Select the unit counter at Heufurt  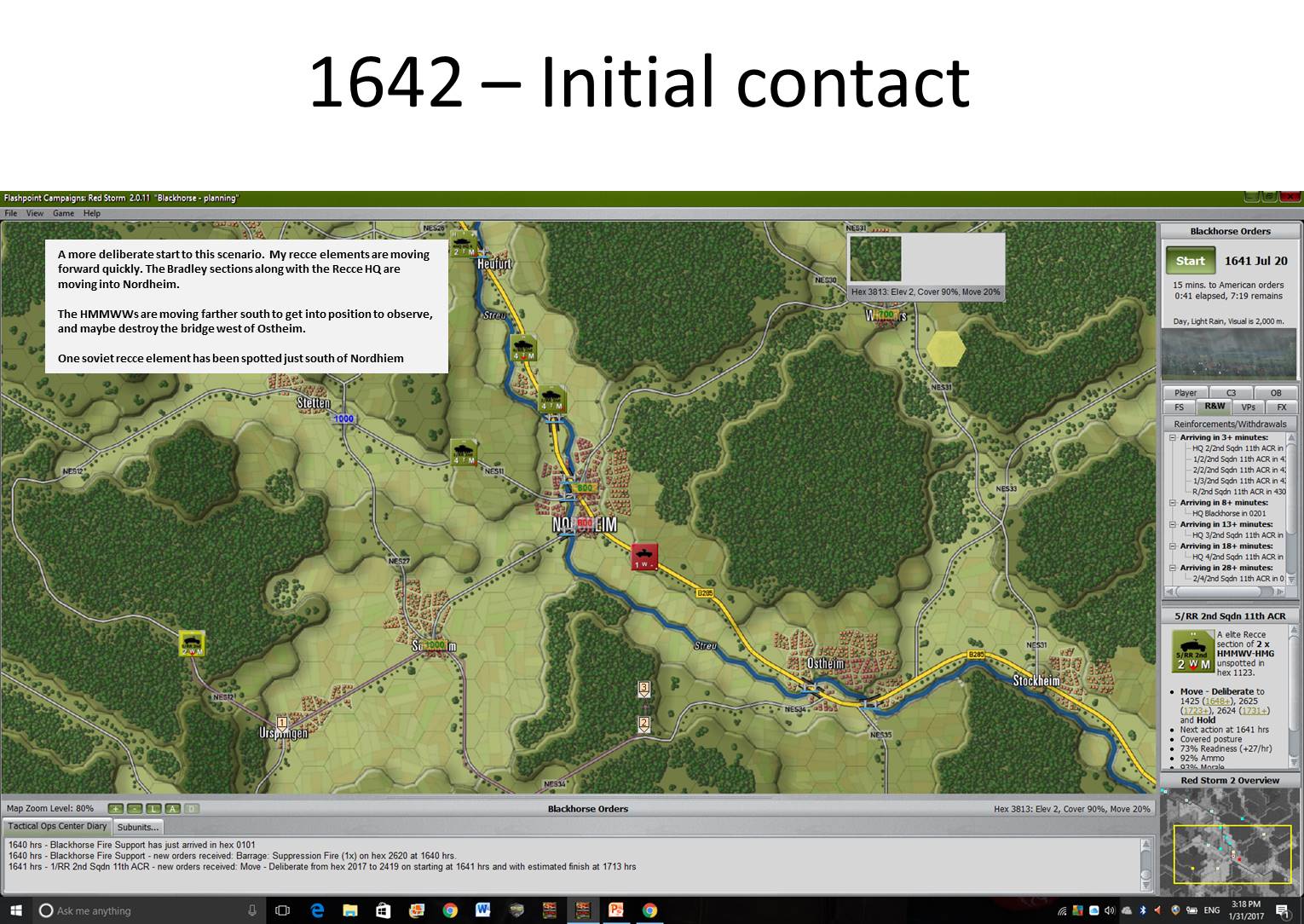pos(464,244)
